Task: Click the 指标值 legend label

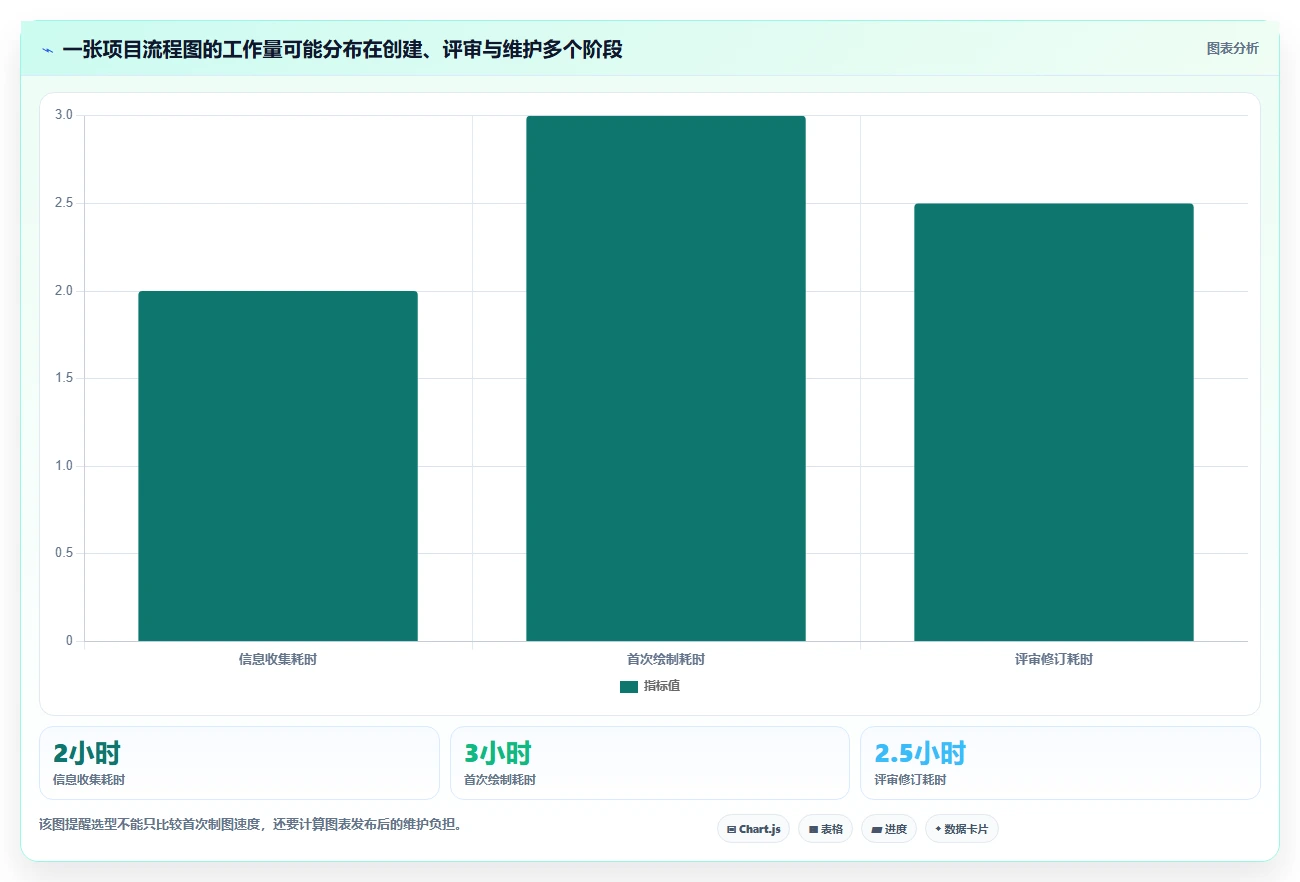Action: point(662,686)
